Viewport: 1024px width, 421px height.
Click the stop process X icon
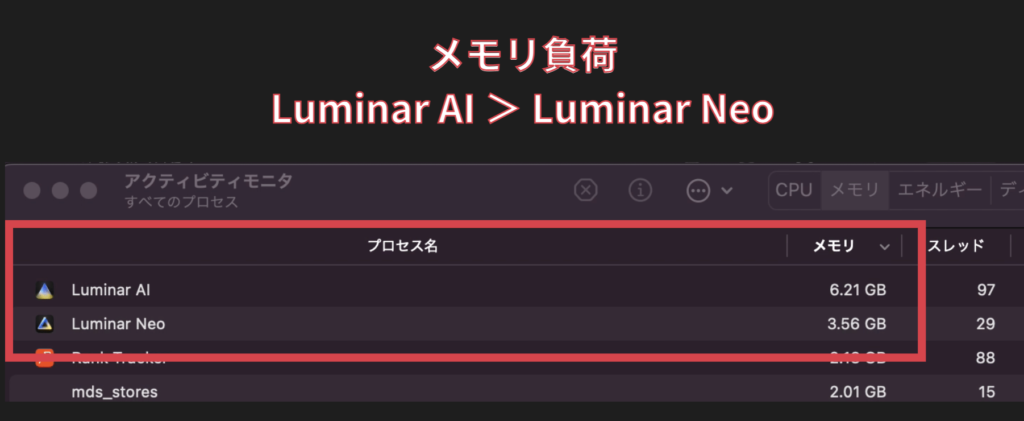pyautogui.click(x=586, y=190)
